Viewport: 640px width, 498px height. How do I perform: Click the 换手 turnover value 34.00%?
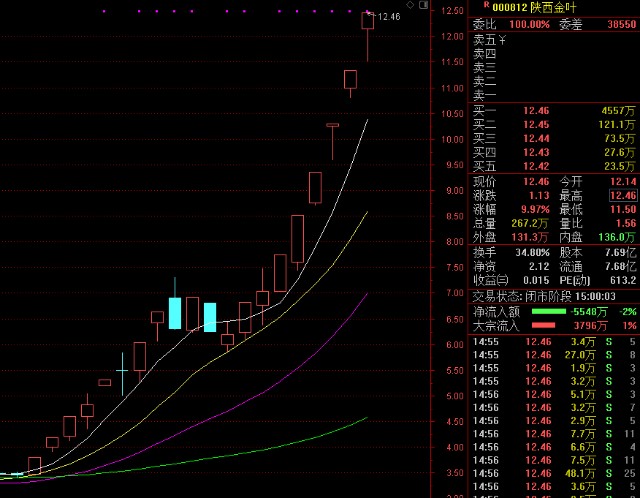point(533,253)
